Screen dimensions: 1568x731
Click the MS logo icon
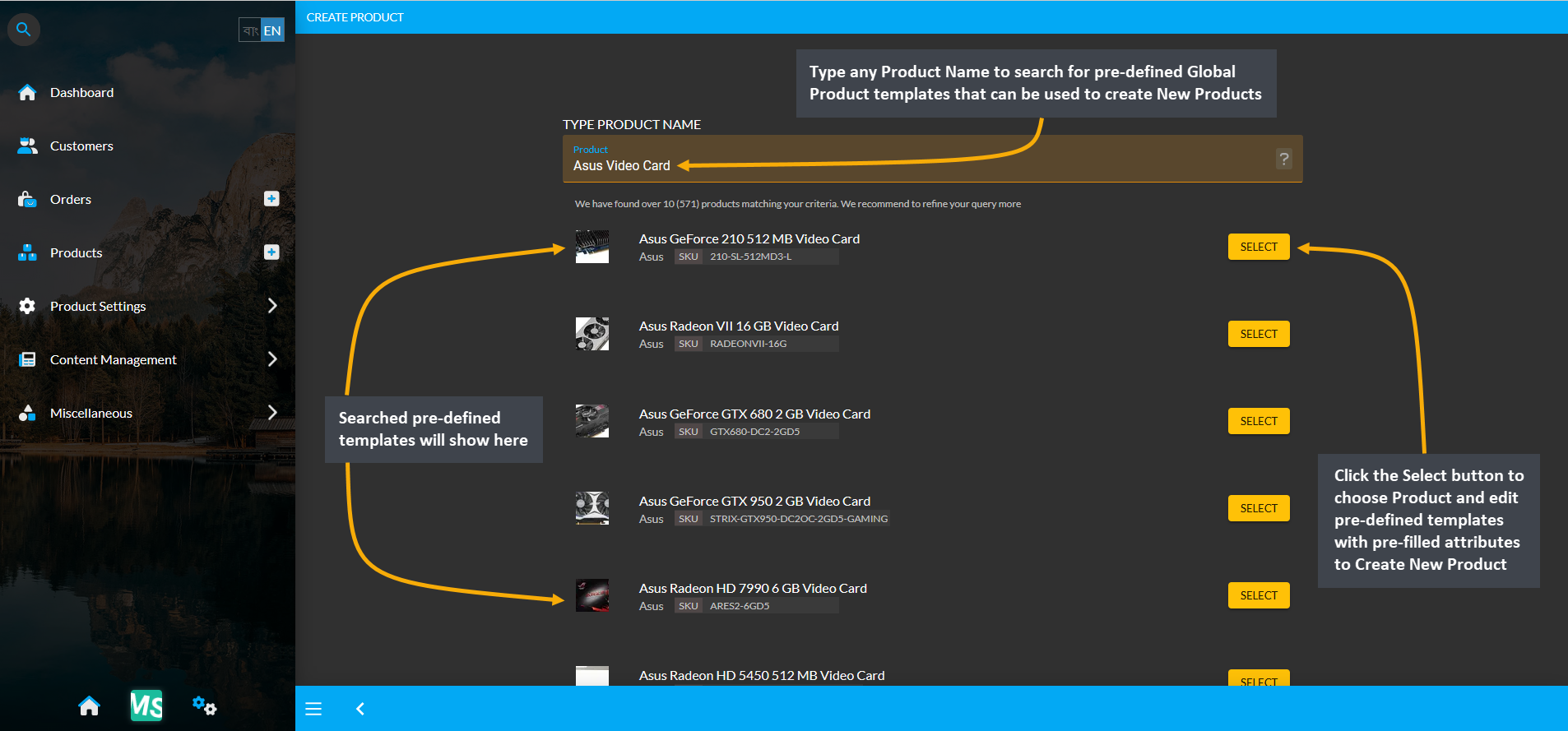pyautogui.click(x=146, y=706)
